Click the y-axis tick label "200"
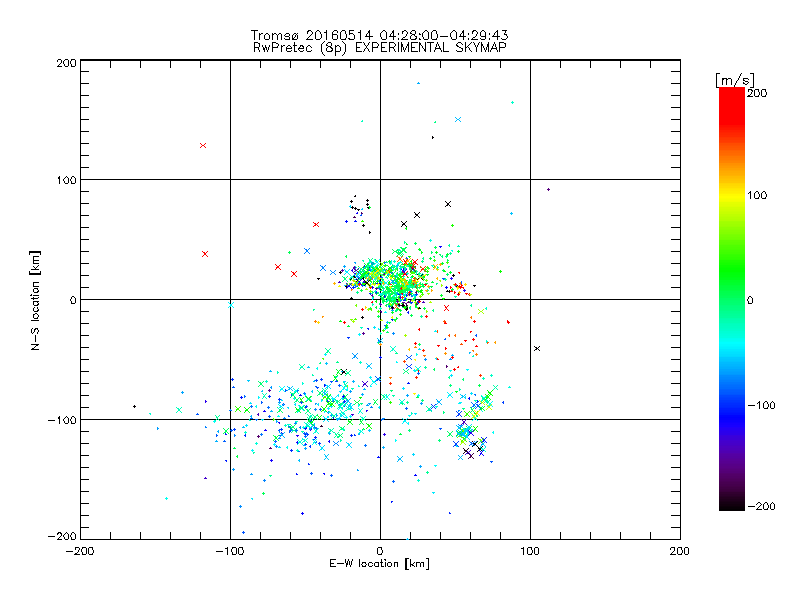 coord(66,63)
